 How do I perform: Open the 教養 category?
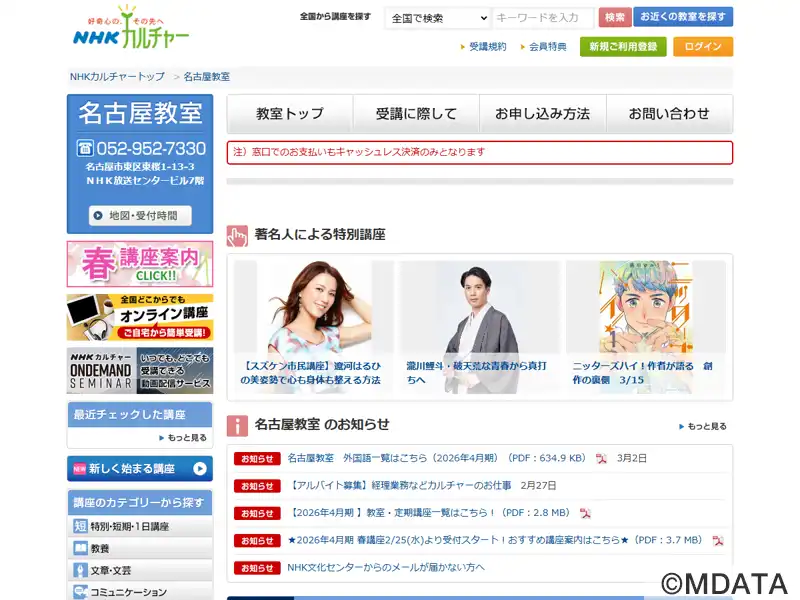pos(140,548)
